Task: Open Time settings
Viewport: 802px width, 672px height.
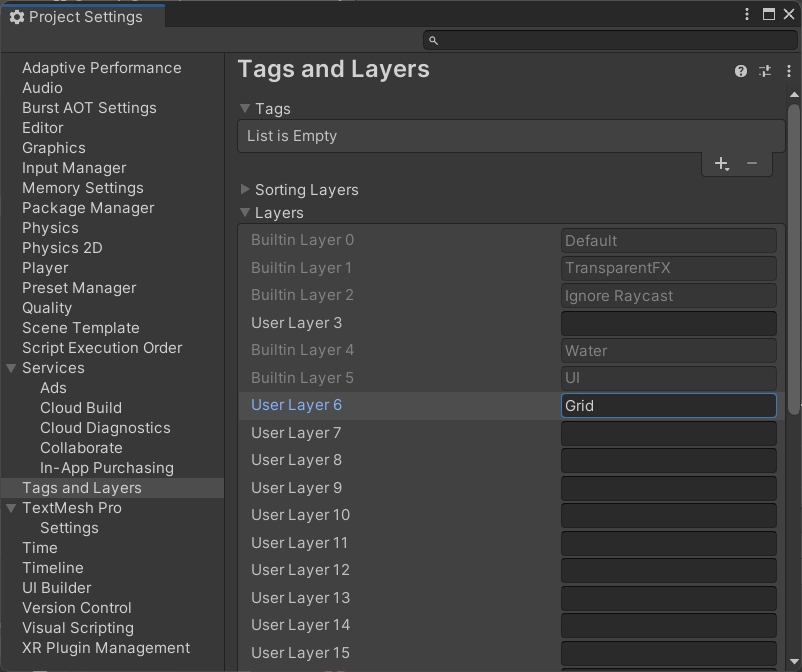Action: 40,548
